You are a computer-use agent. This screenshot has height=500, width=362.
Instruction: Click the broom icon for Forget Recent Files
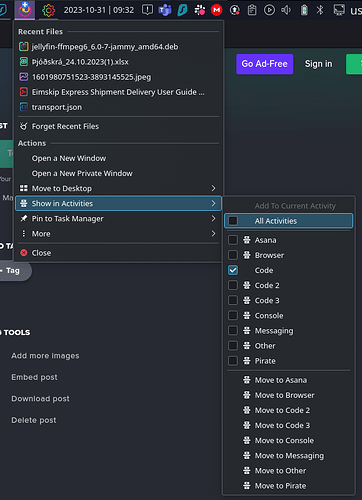point(24,126)
